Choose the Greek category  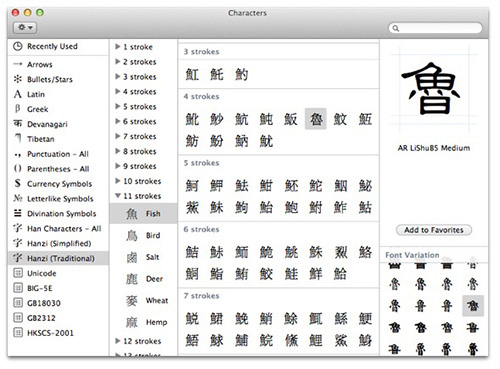58,109
